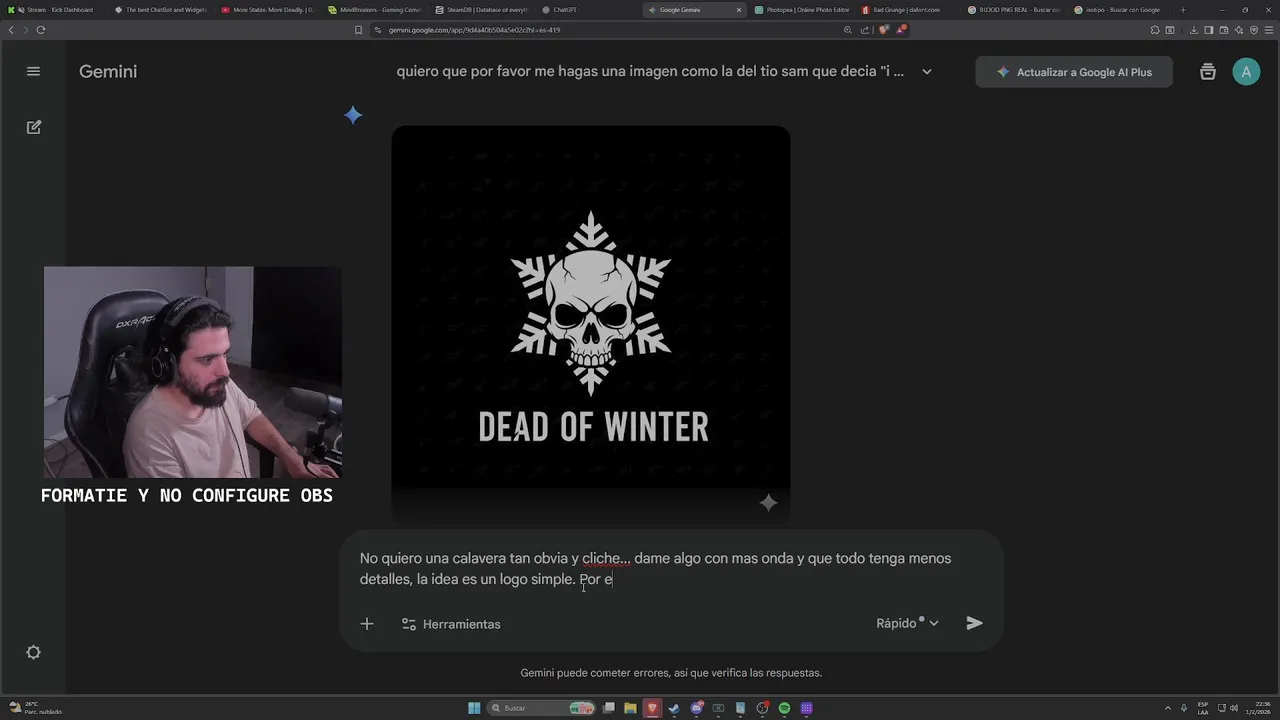Bookmark this page using the bookmark icon

coord(358,30)
